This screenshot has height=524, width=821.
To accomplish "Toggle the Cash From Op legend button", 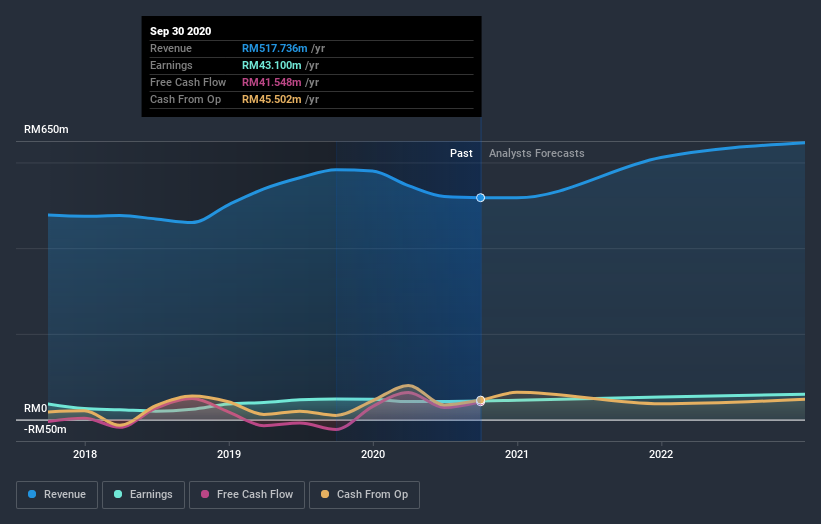I will click(364, 495).
